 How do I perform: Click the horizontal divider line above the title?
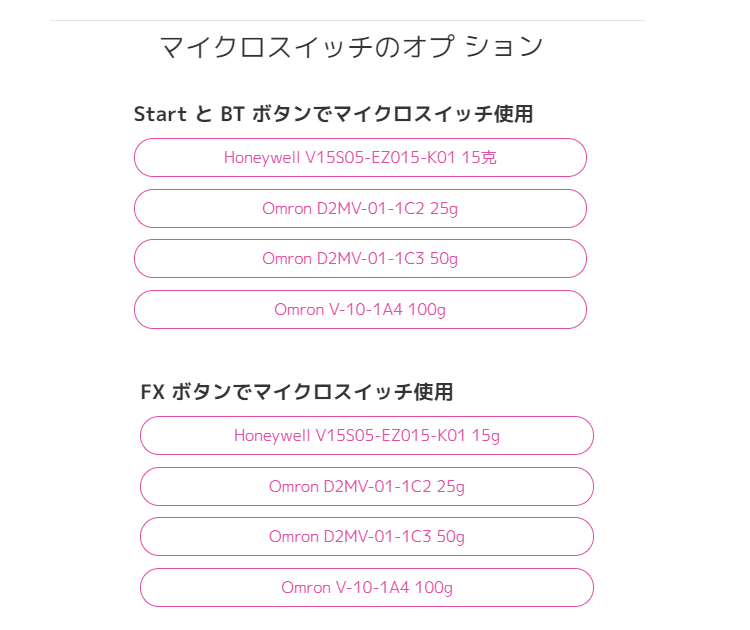(347, 20)
